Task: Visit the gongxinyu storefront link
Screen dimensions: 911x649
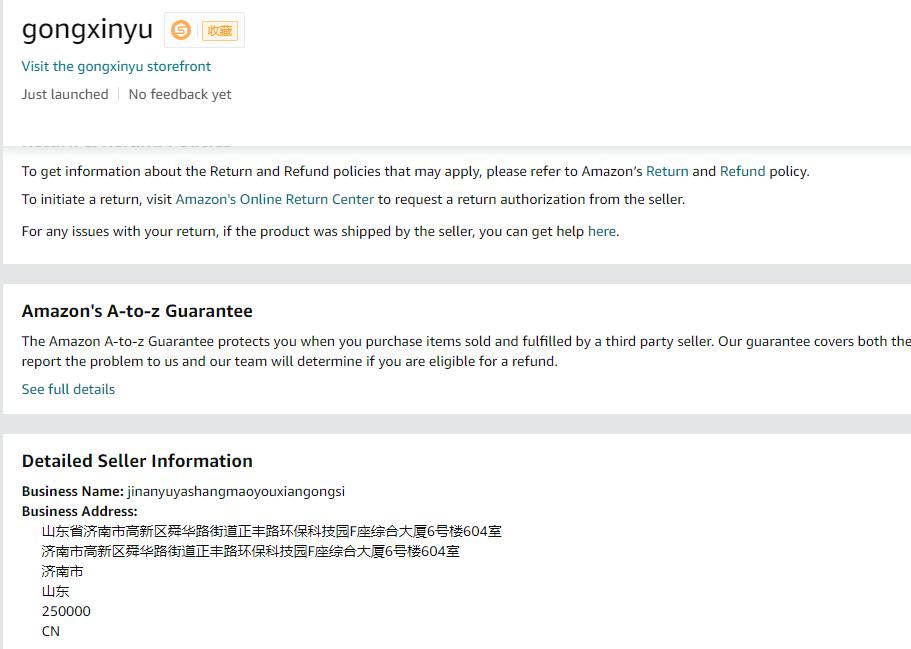Action: (116, 66)
